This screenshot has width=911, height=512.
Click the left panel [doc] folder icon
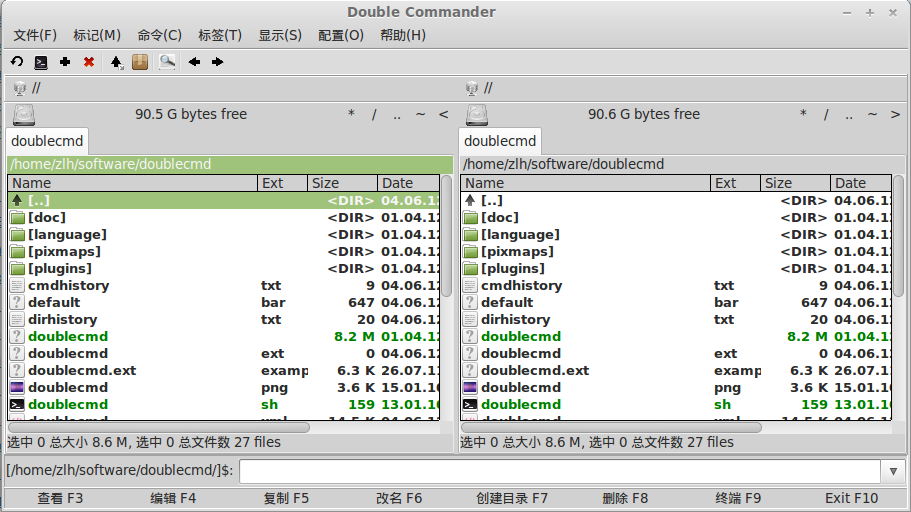pyautogui.click(x=17, y=217)
